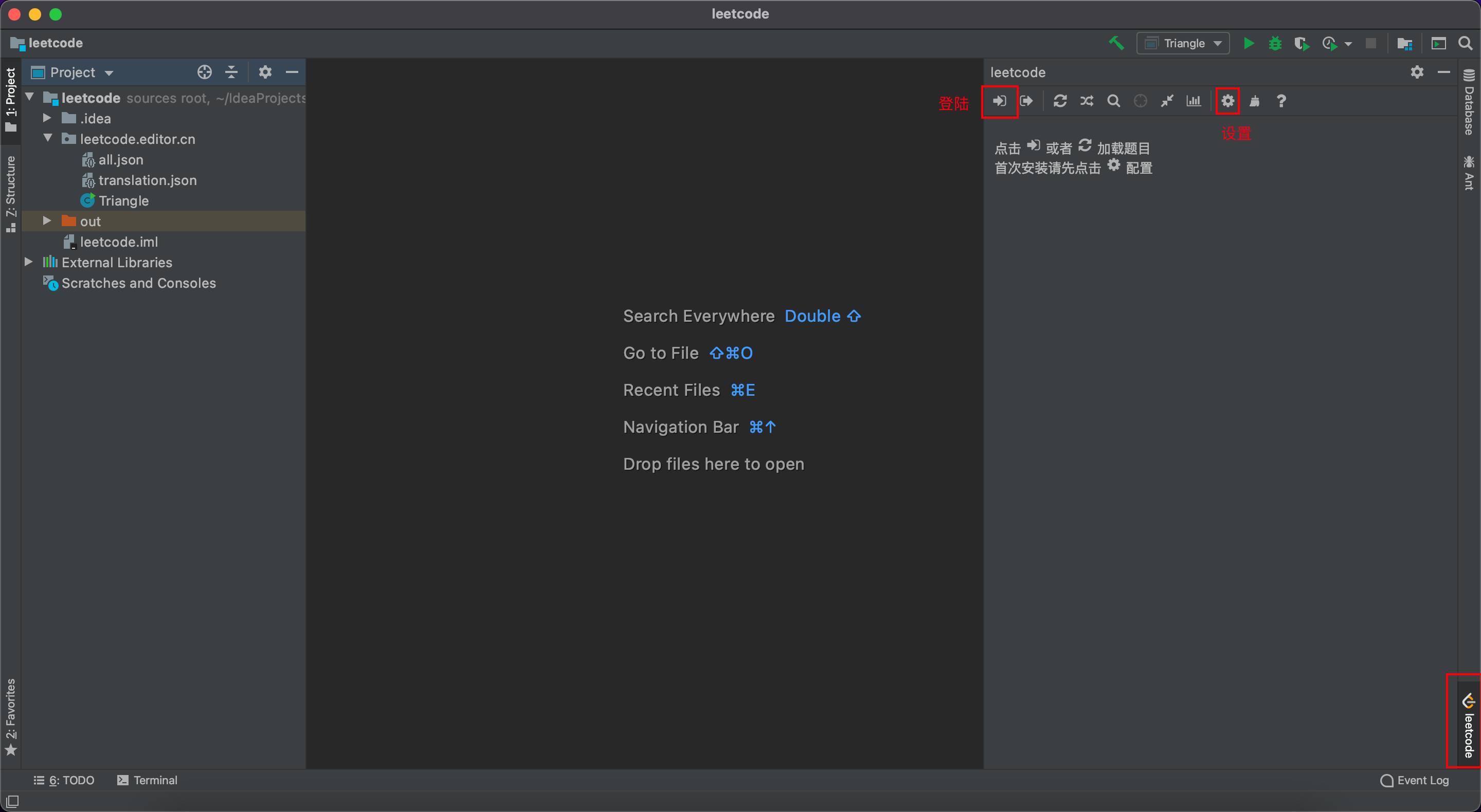1481x812 pixels.
Task: Open Search Everywhere magnifier icon
Action: pos(1465,43)
